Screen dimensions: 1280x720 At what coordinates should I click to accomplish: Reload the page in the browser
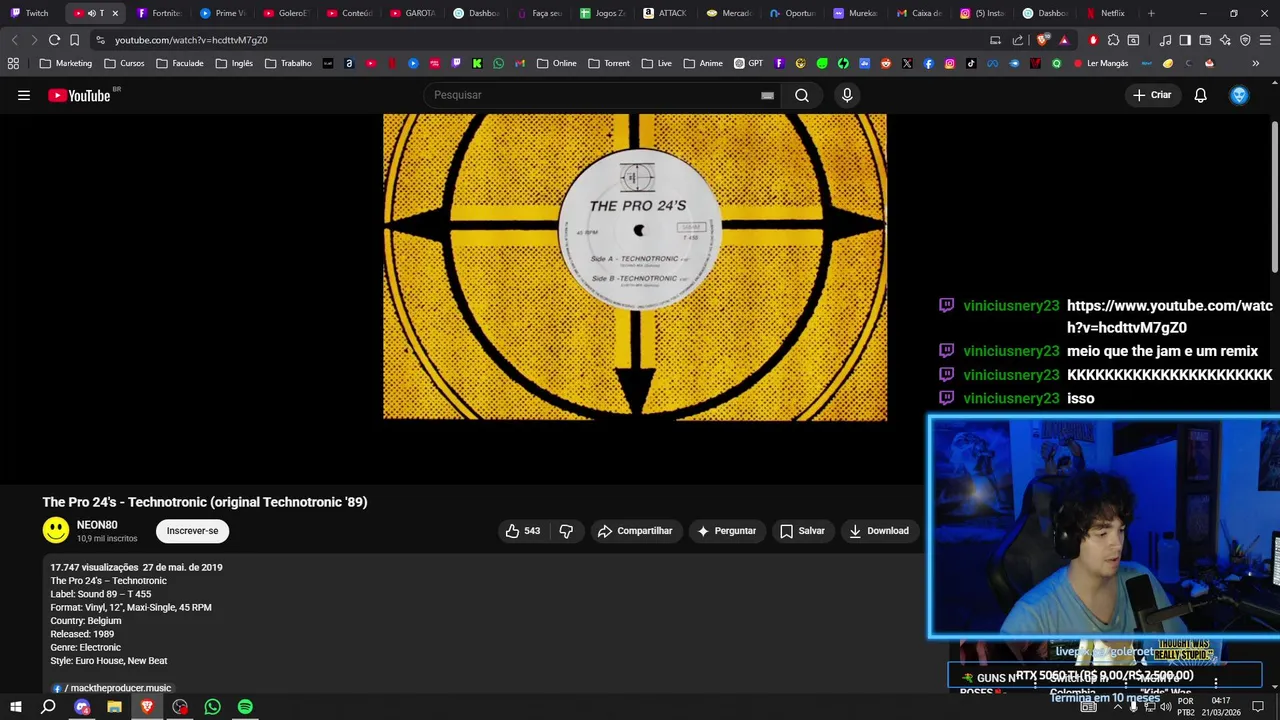54,40
